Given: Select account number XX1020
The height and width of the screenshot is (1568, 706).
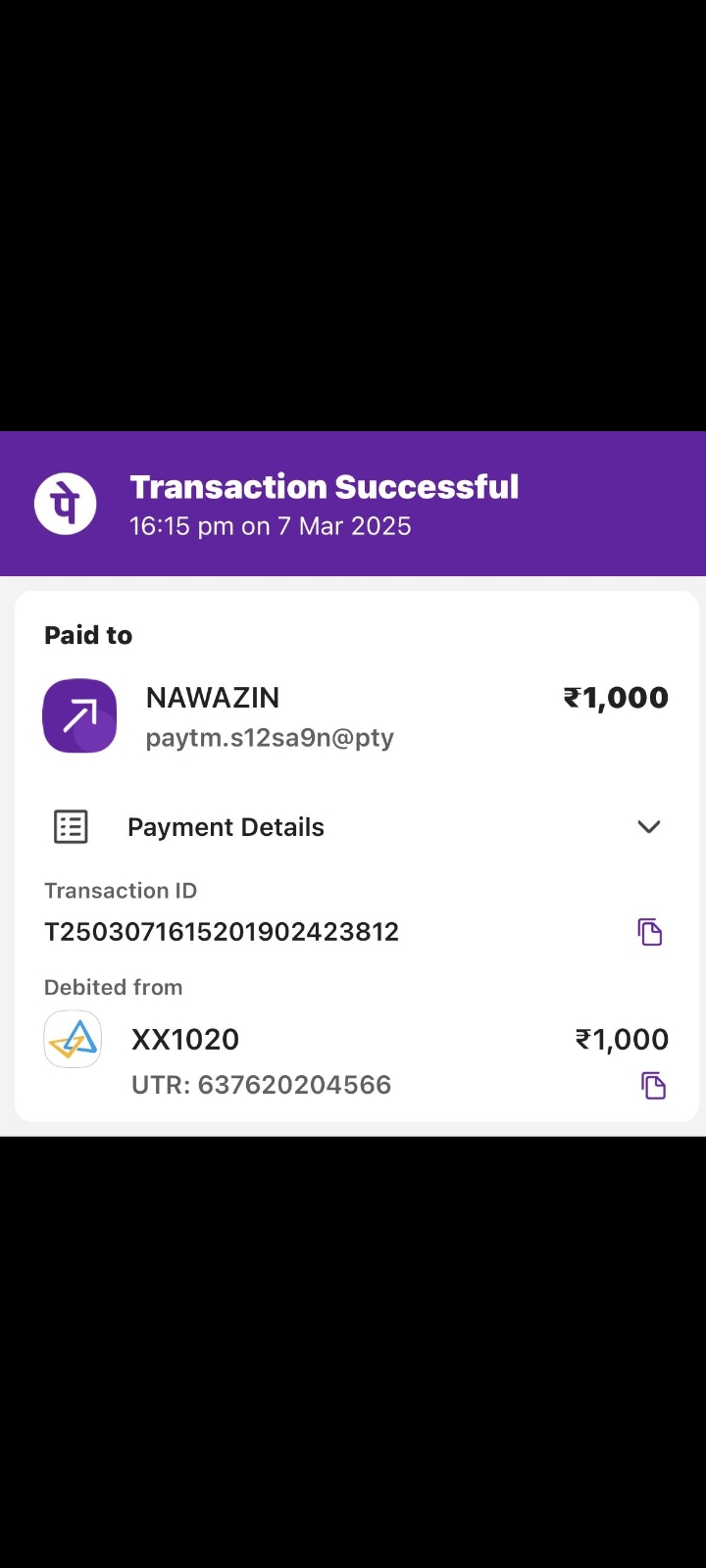Looking at the screenshot, I should (x=185, y=1040).
